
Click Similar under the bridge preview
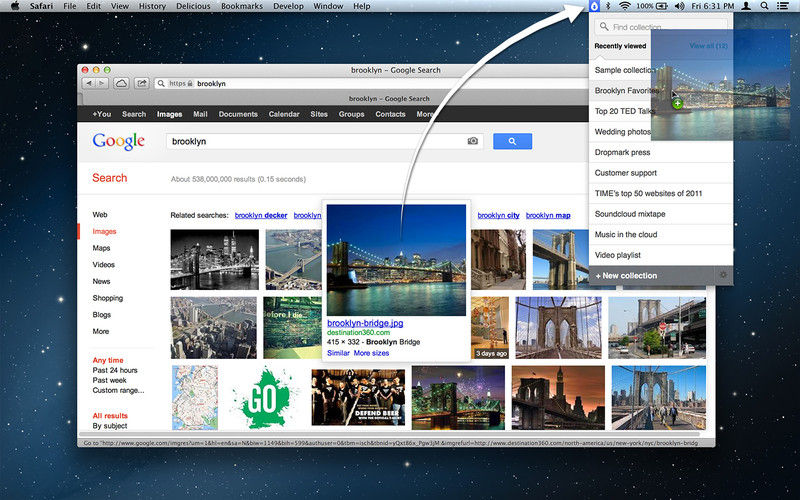pyautogui.click(x=338, y=353)
